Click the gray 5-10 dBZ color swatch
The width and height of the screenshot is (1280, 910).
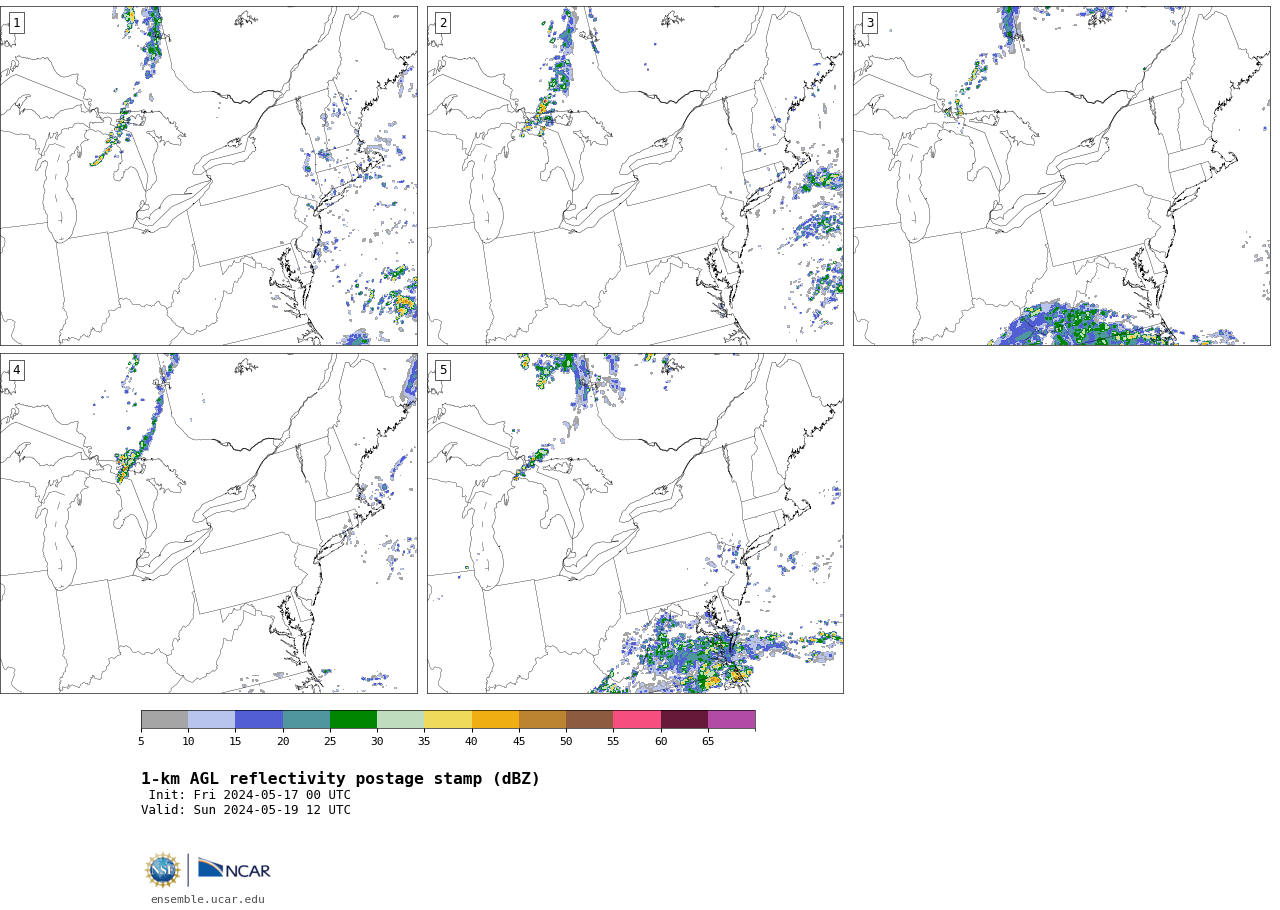pos(164,720)
